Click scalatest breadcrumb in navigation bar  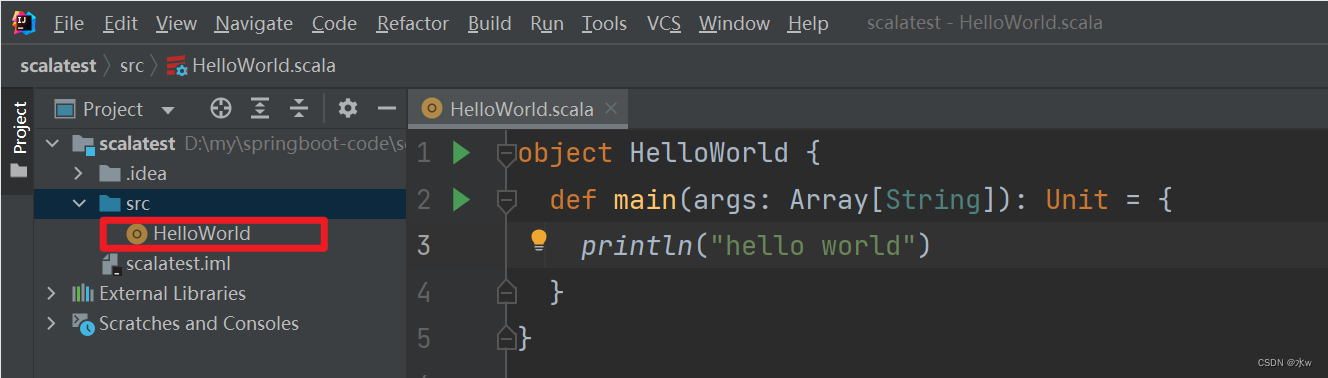pos(58,66)
